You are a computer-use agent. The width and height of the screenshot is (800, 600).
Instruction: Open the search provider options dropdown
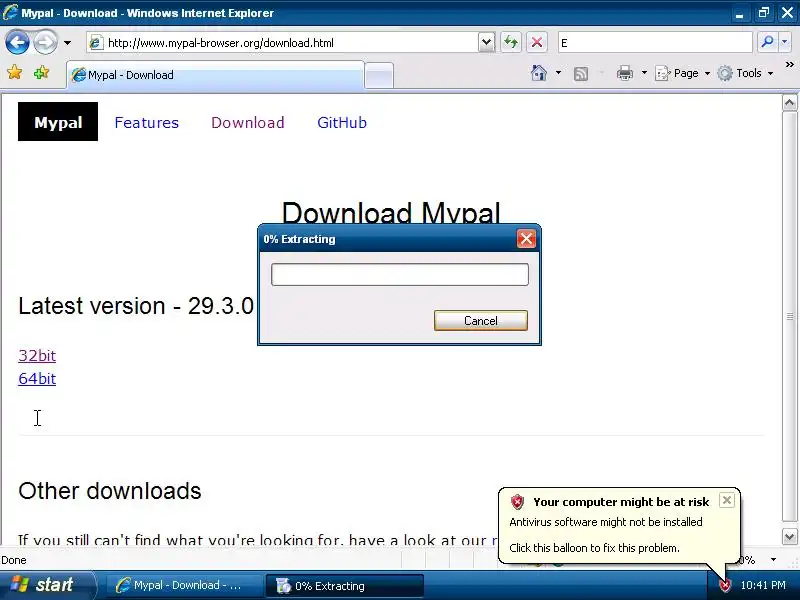(785, 42)
